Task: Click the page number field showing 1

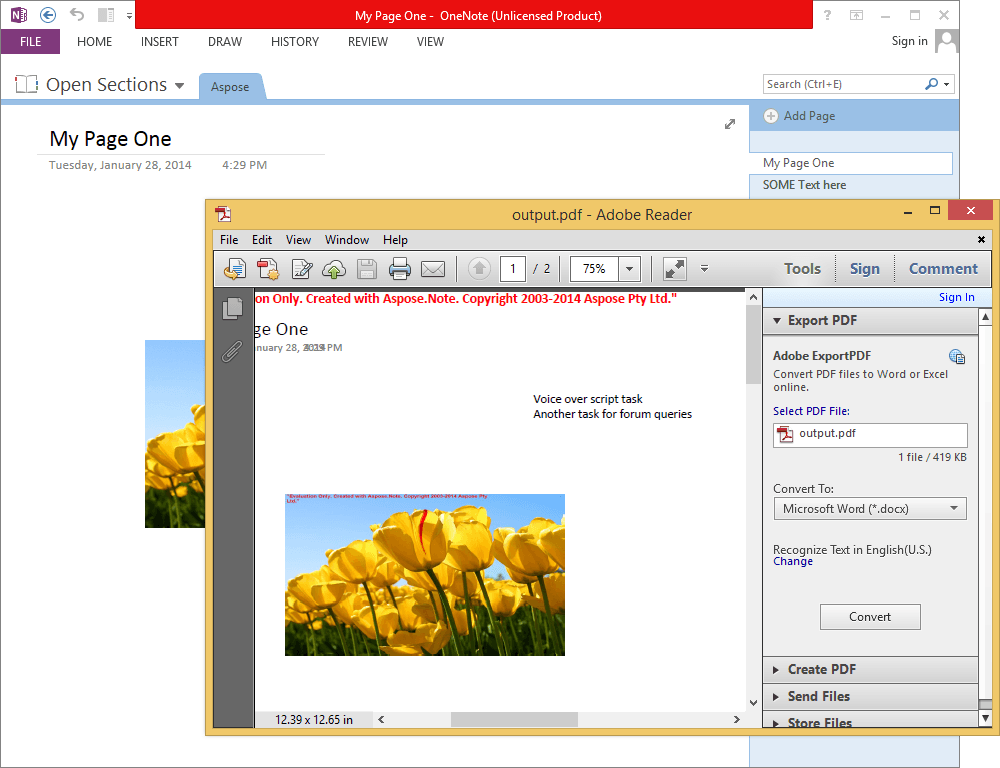Action: [x=513, y=269]
